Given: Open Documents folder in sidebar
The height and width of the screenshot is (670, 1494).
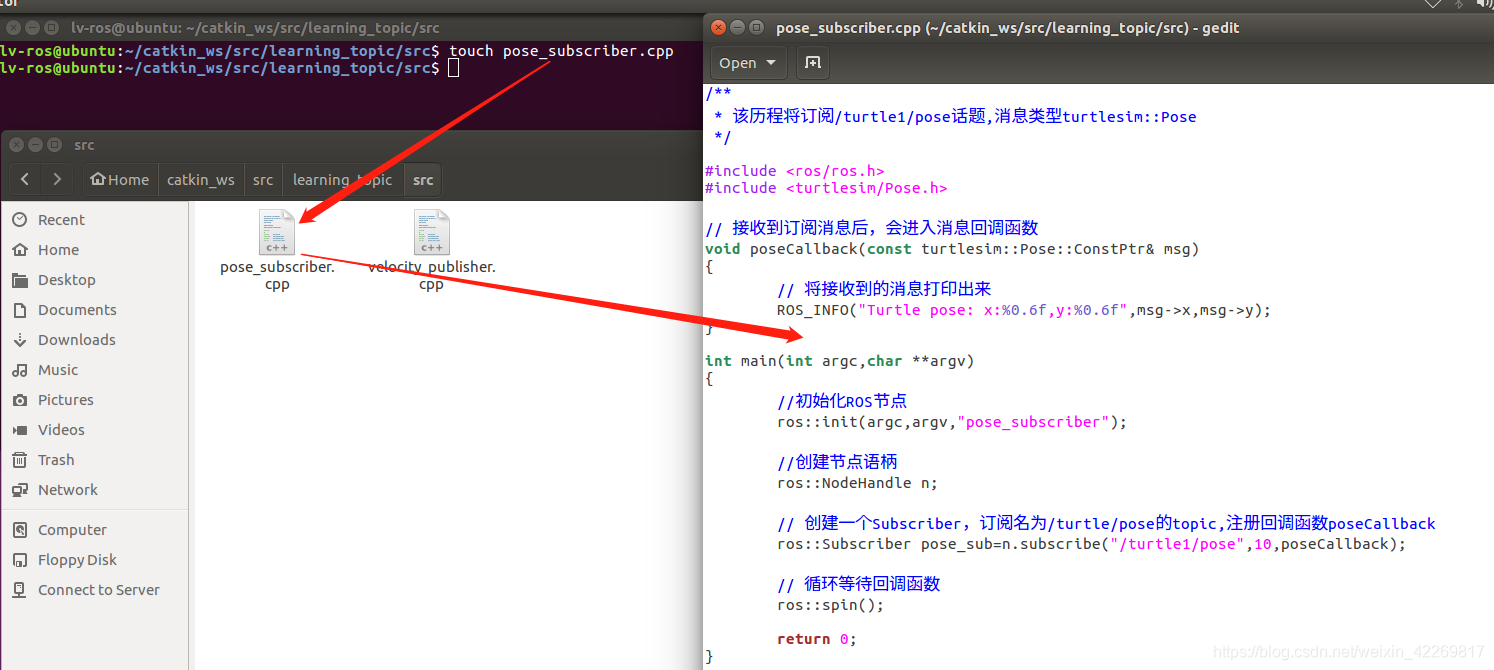Looking at the screenshot, I should [x=77, y=310].
